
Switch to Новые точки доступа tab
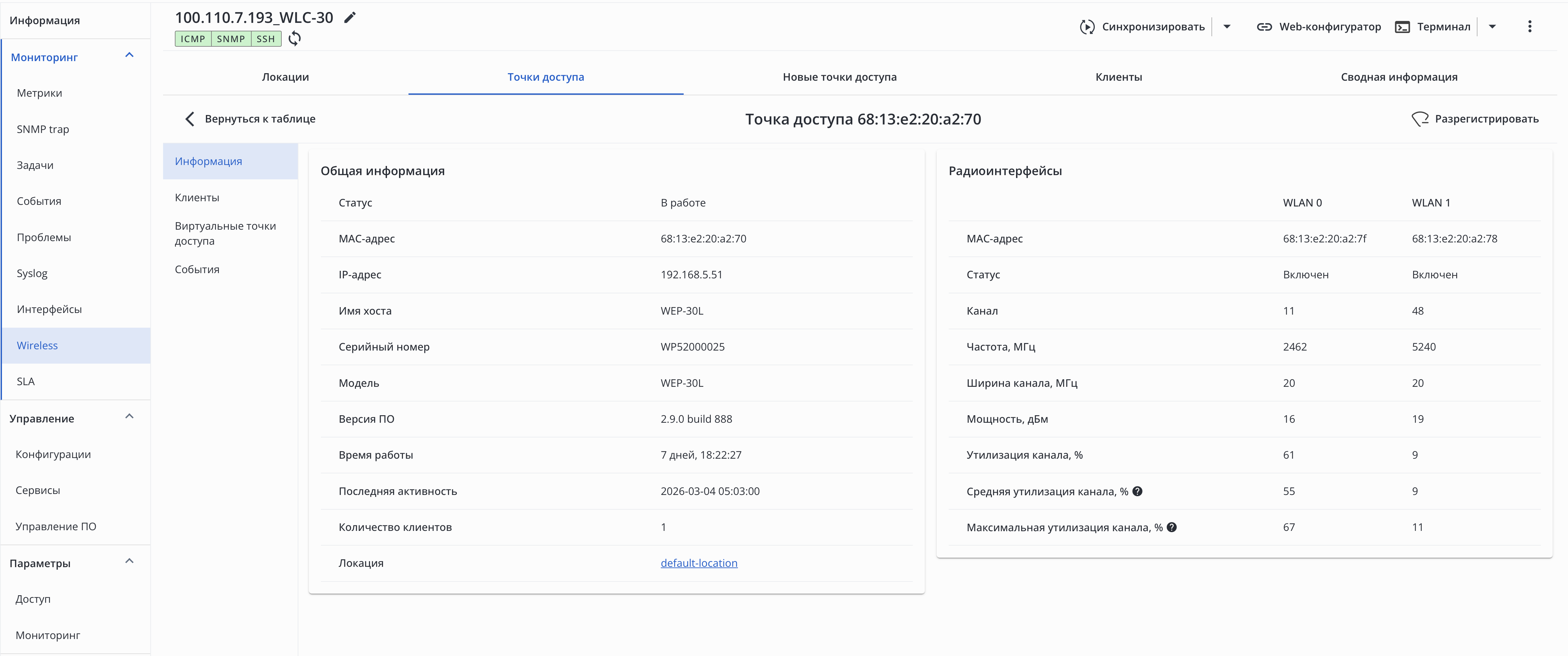839,77
